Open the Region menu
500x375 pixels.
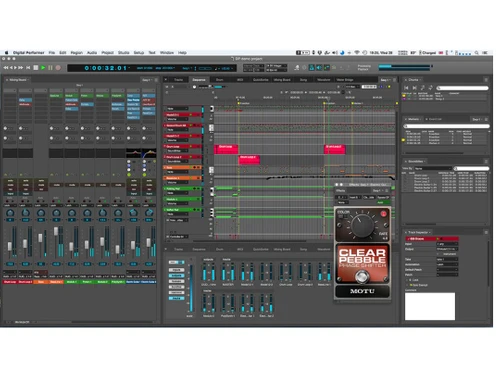(76, 53)
